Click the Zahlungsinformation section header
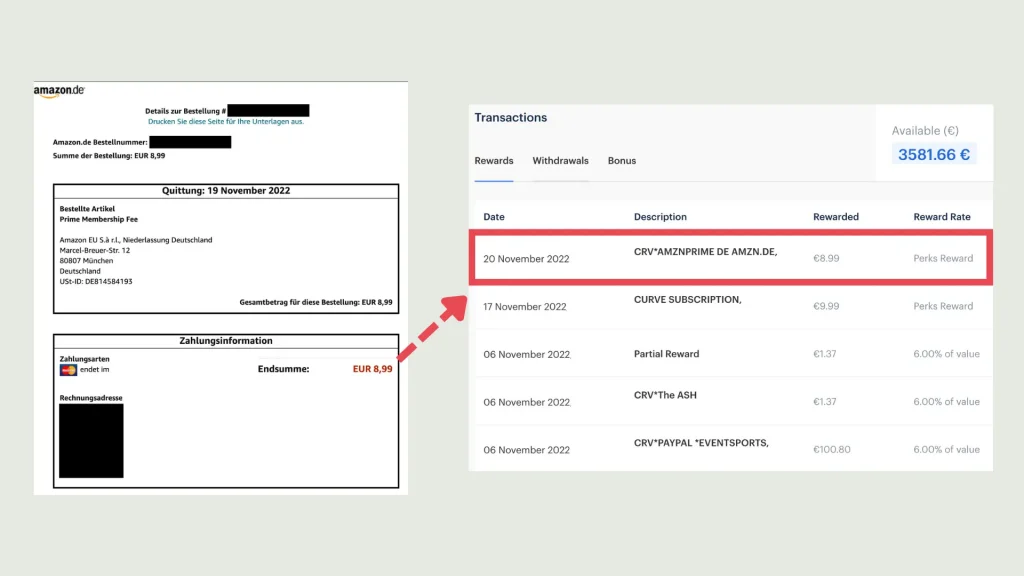 coord(226,341)
